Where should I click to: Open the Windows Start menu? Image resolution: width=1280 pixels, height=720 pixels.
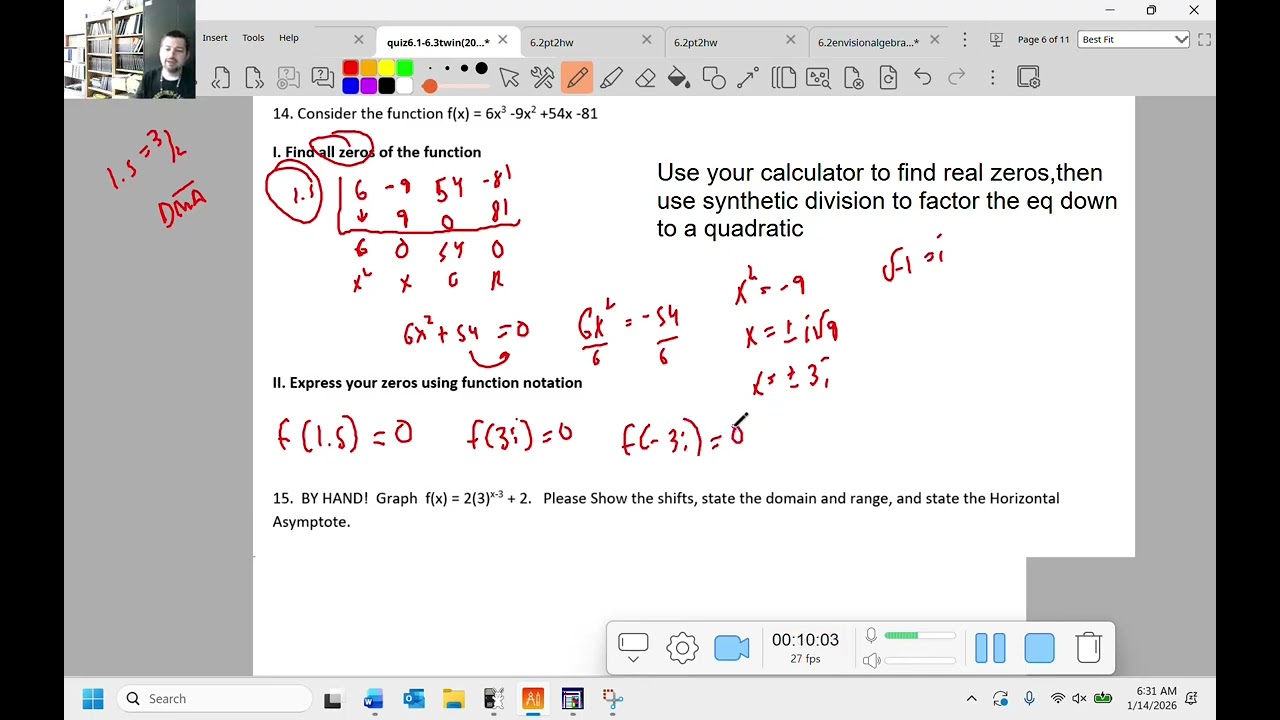point(93,699)
